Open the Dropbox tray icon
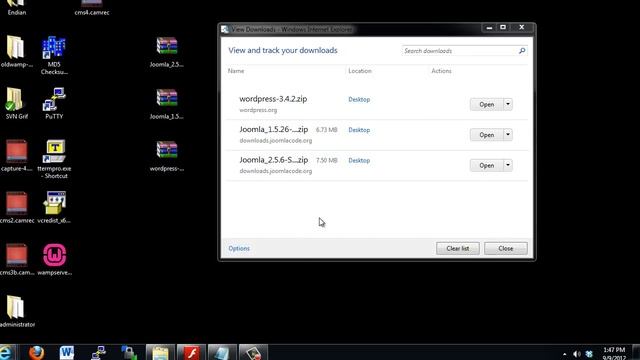Screen dimensions: 640x360 (589, 354)
